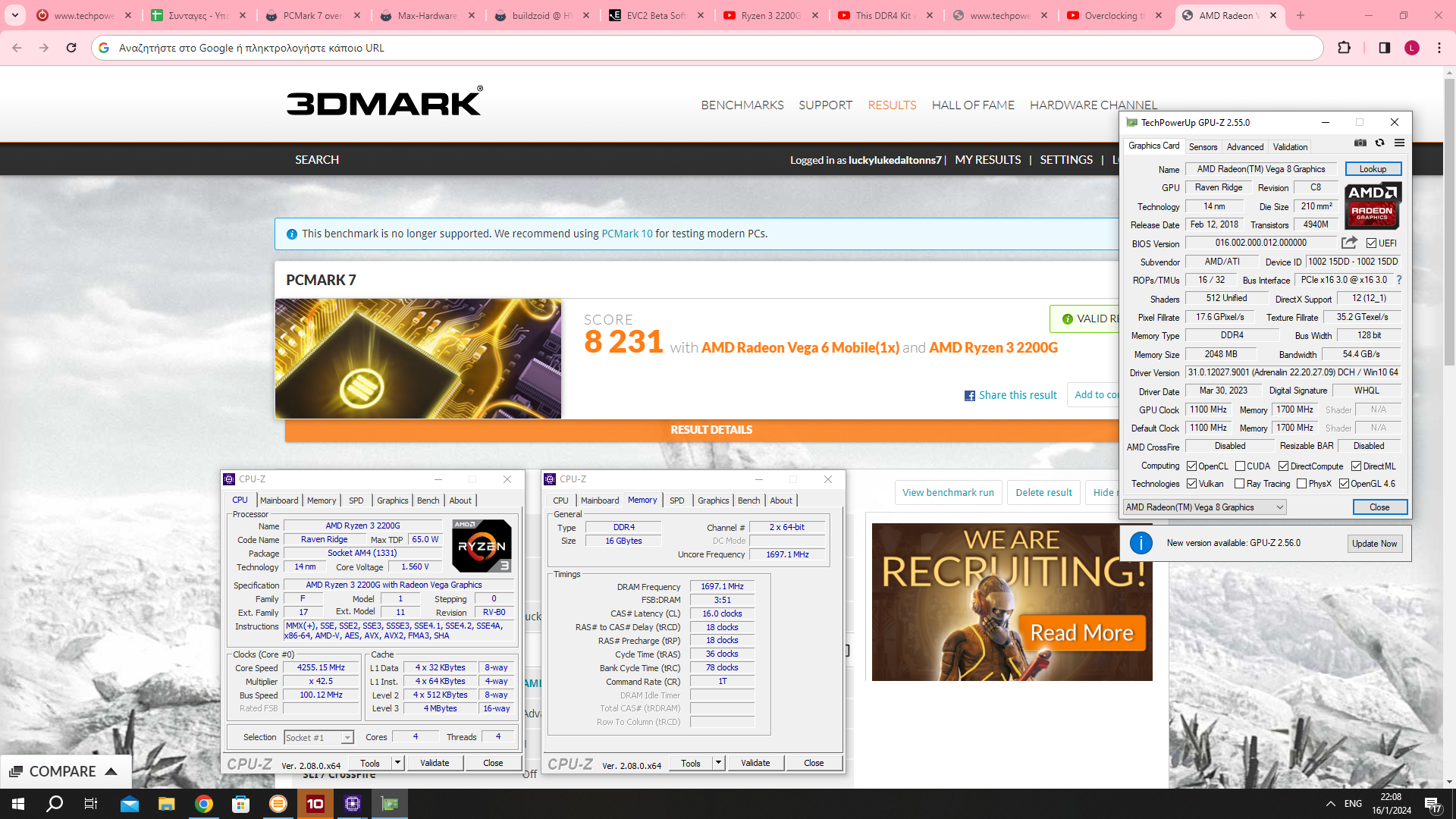The image size is (1456, 819).
Task: Open GPU selection dropdown in GPU-Z
Action: pyautogui.click(x=1204, y=507)
